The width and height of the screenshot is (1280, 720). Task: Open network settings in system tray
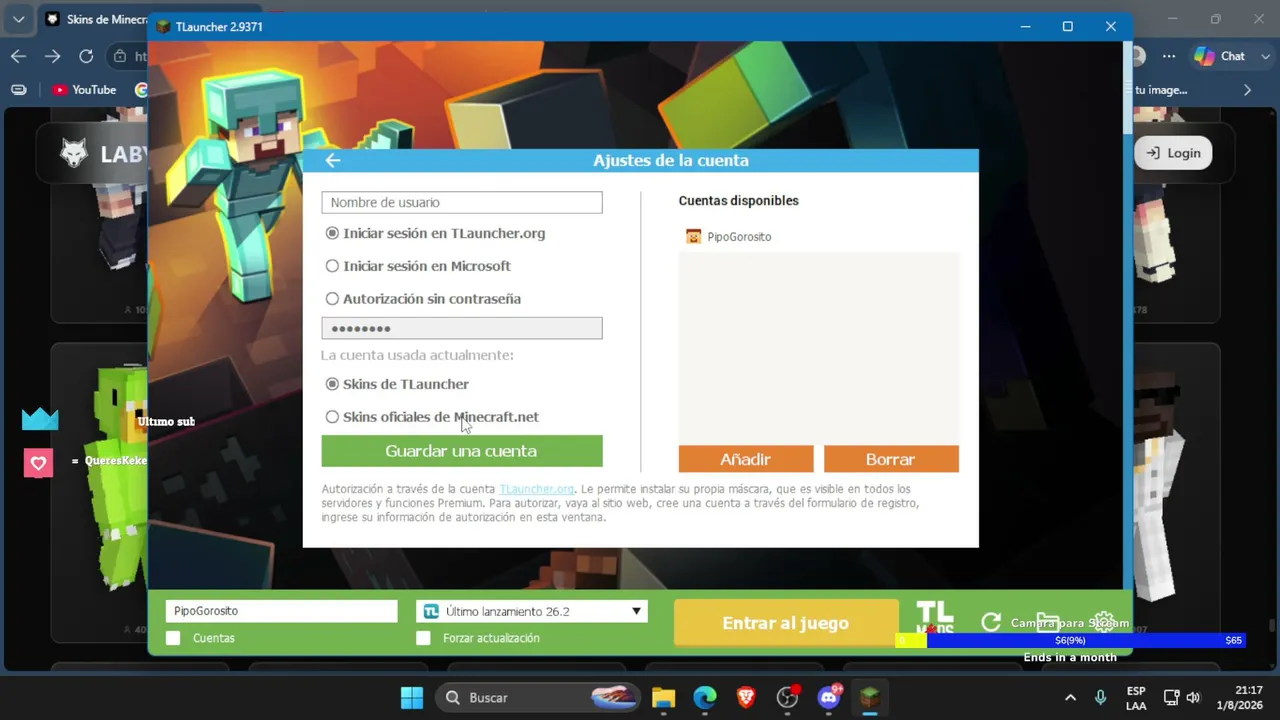pyautogui.click(x=1171, y=697)
